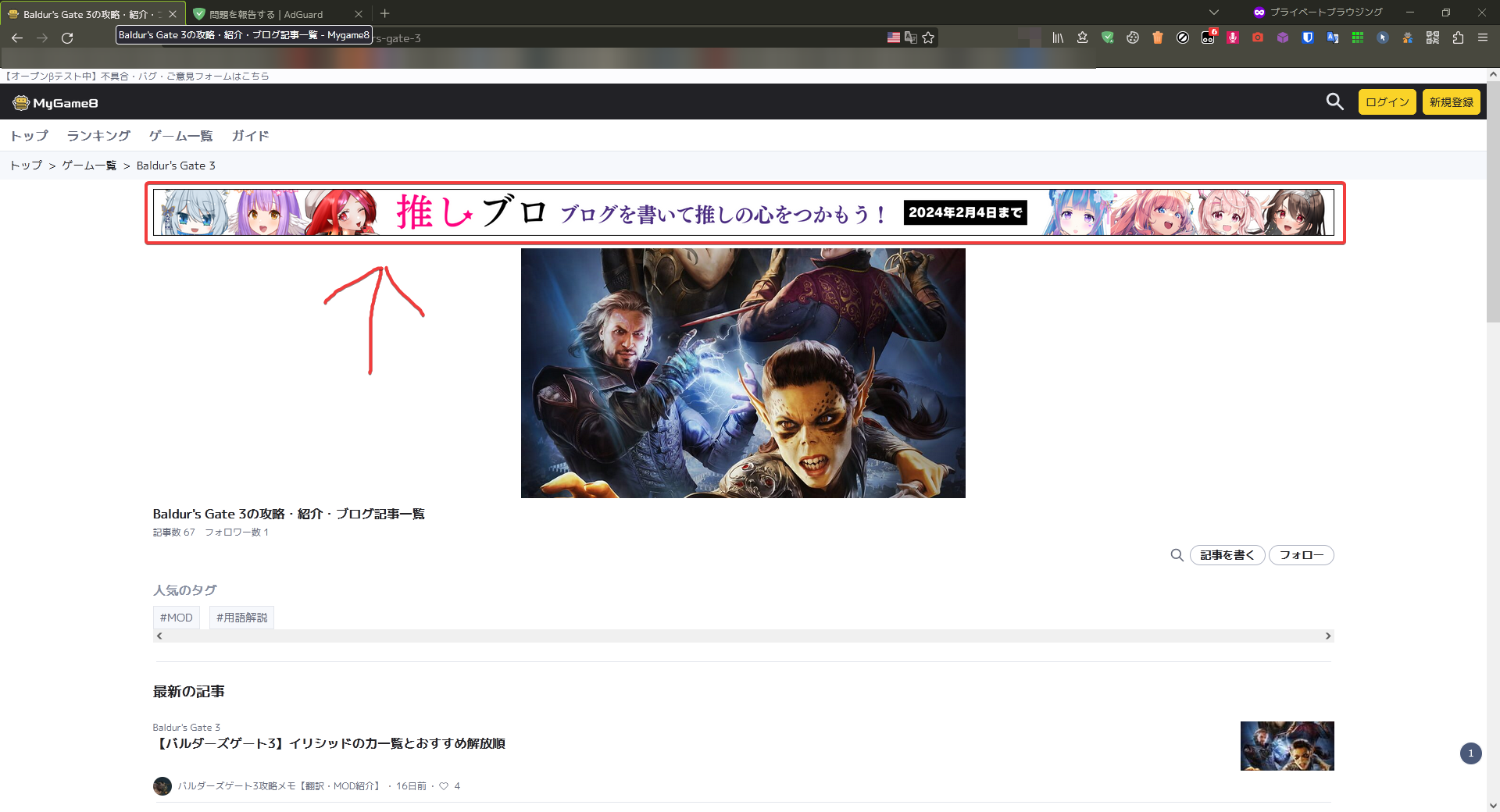The width and height of the screenshot is (1500, 812).
Task: Open the Baldur's Gate 3 article thumbnail
Action: (1287, 746)
